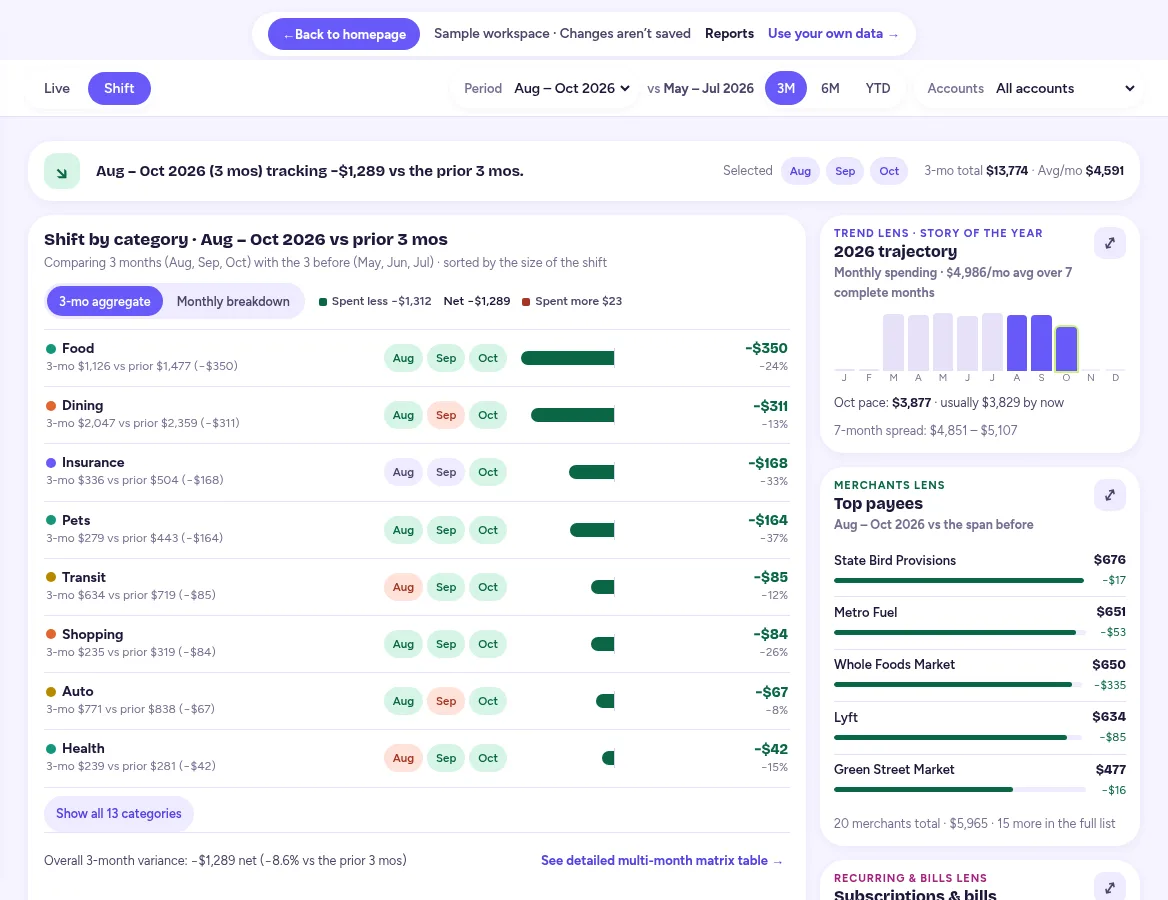This screenshot has height=900, width=1168.
Task: Click the Food shift bar
Action: tap(568, 358)
